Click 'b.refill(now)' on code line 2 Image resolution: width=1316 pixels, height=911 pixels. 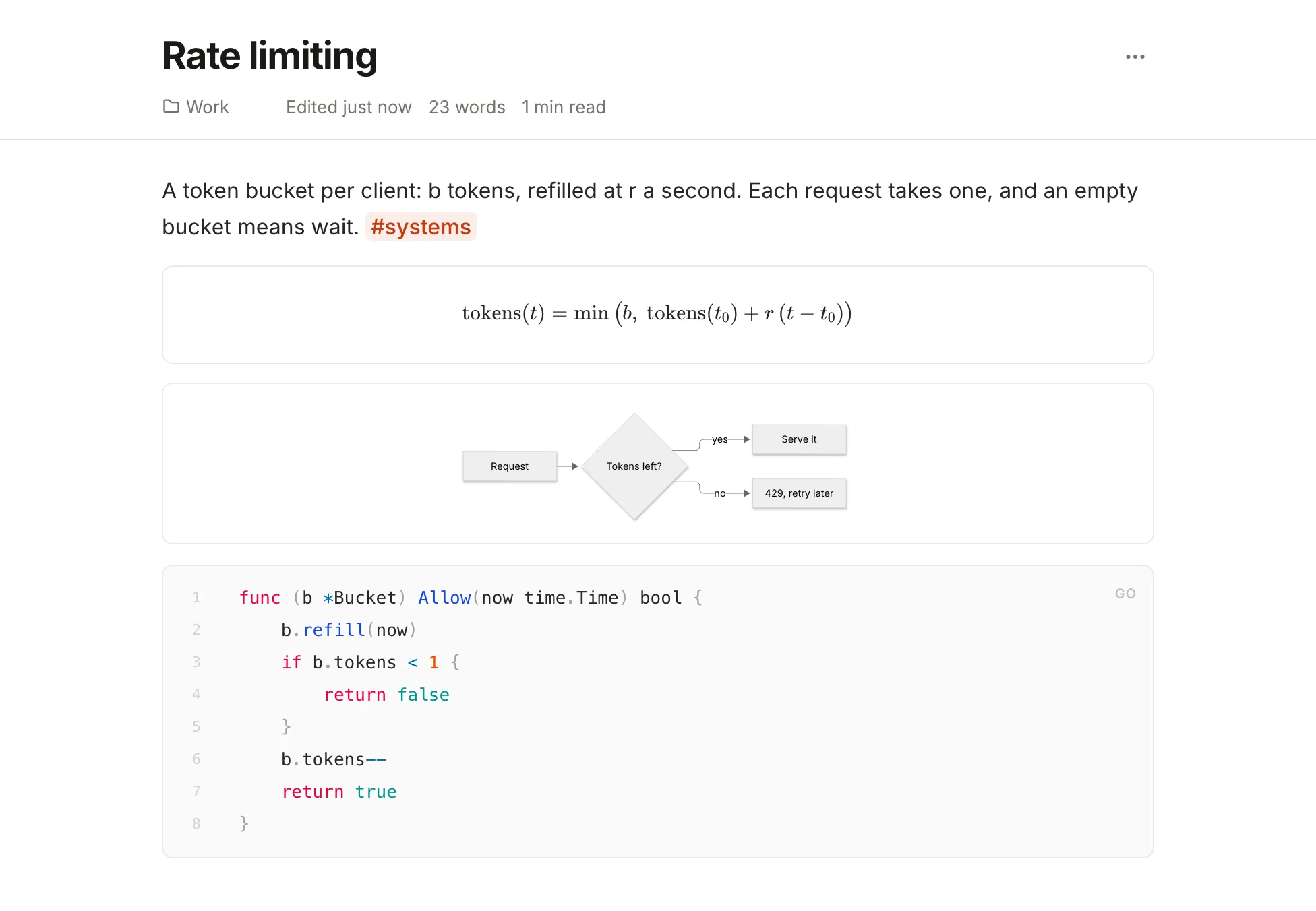[349, 630]
